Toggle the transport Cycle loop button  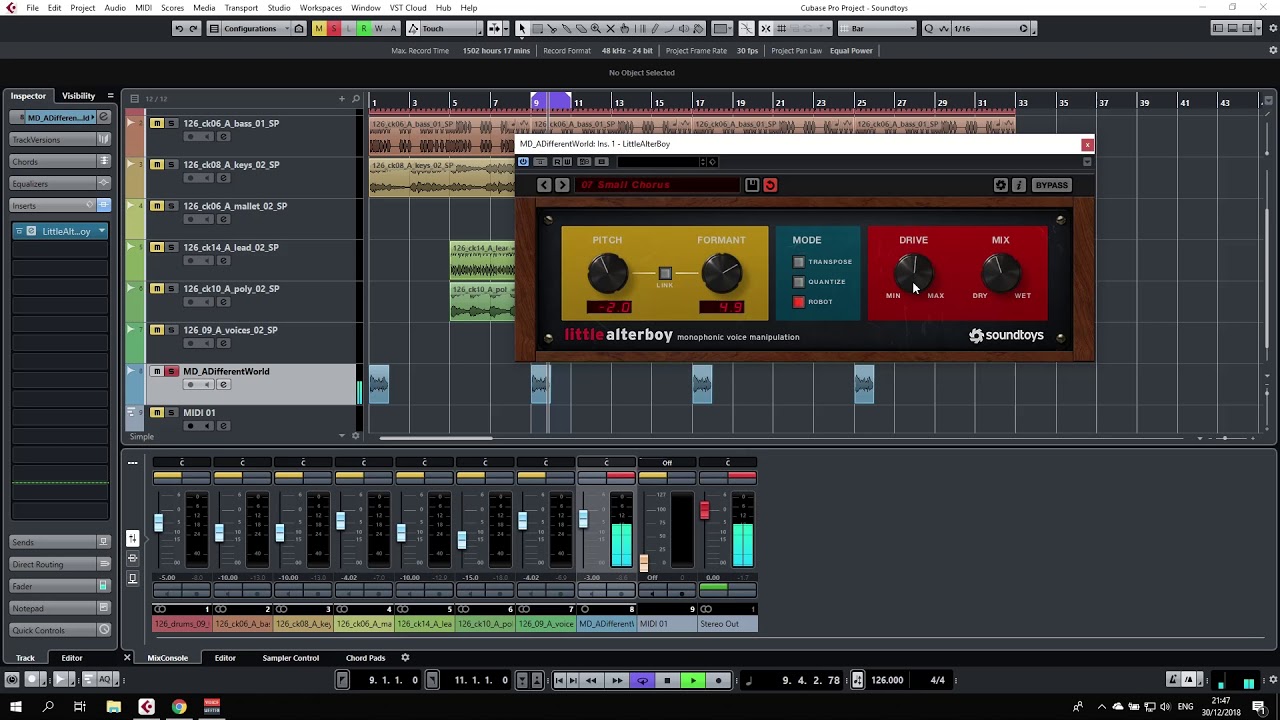(x=642, y=680)
